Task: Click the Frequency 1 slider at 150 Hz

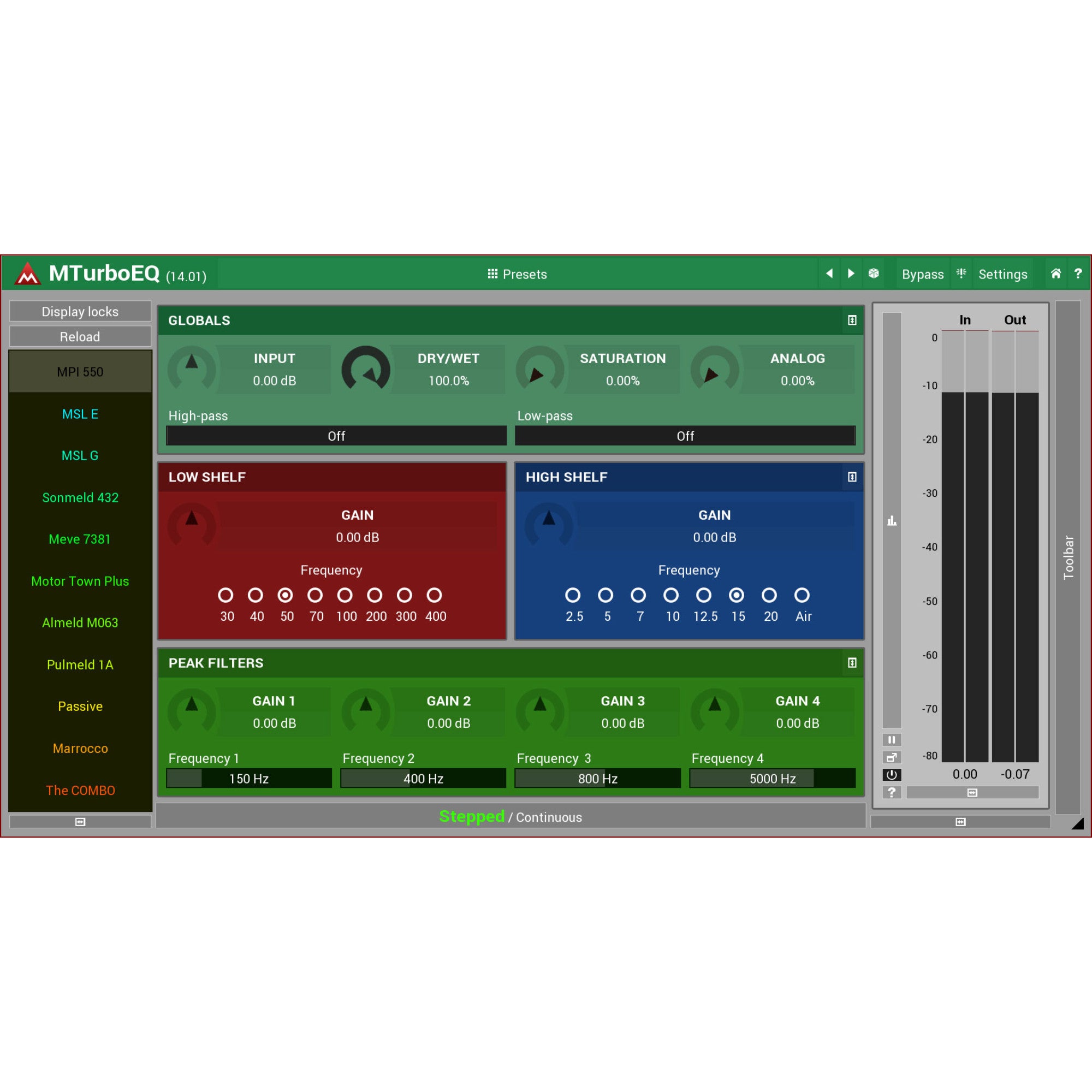Action: click(248, 778)
